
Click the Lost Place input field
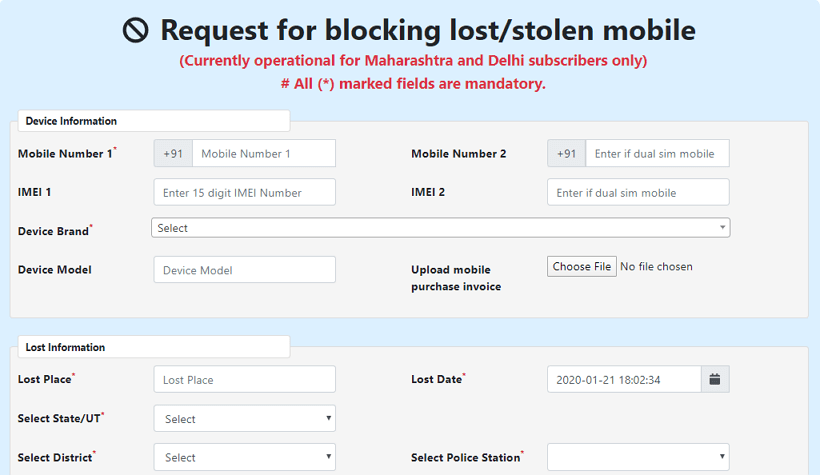pyautogui.click(x=244, y=380)
